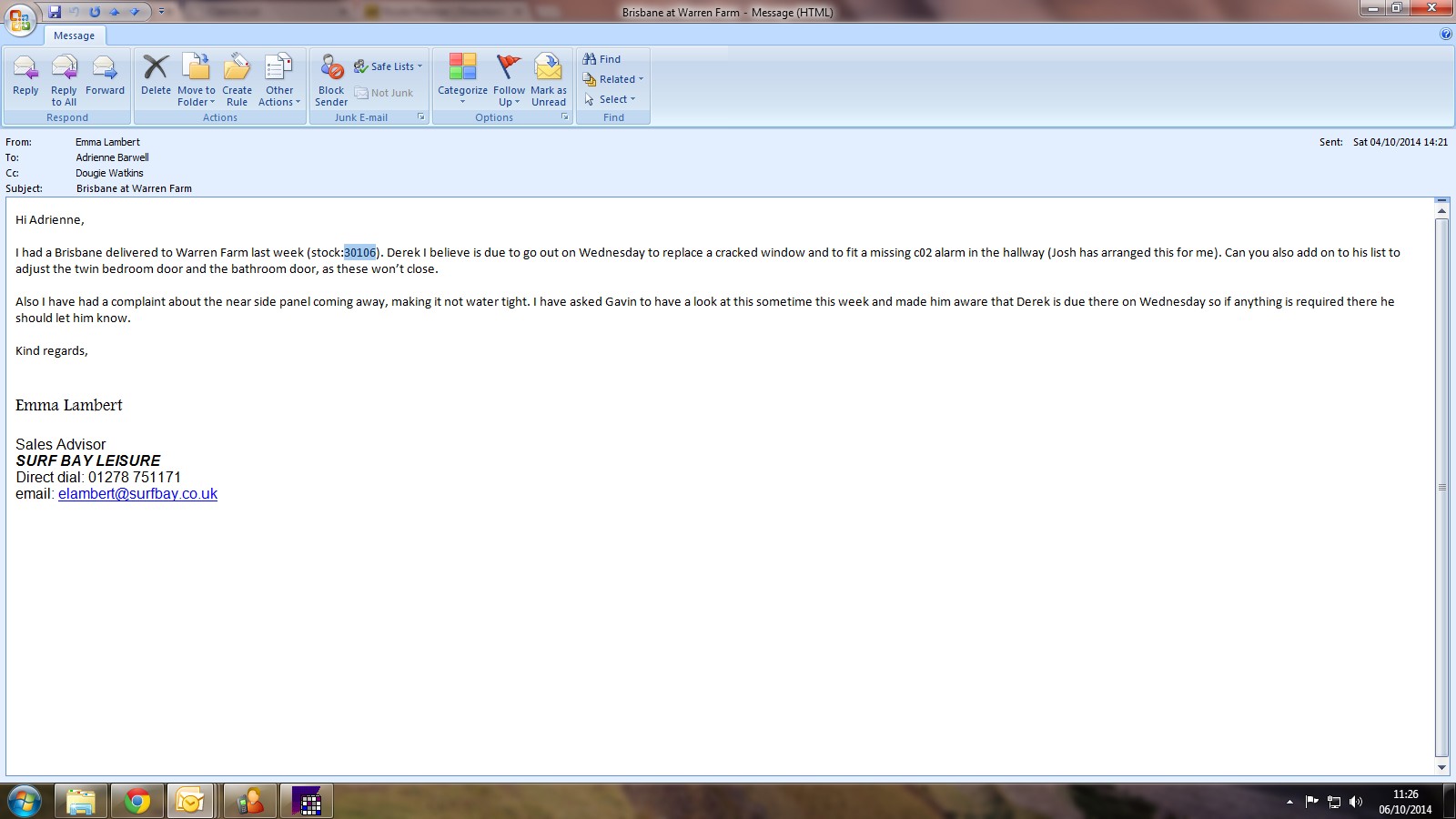1456x819 pixels.
Task: Open the Options group dialog launcher
Action: (565, 117)
